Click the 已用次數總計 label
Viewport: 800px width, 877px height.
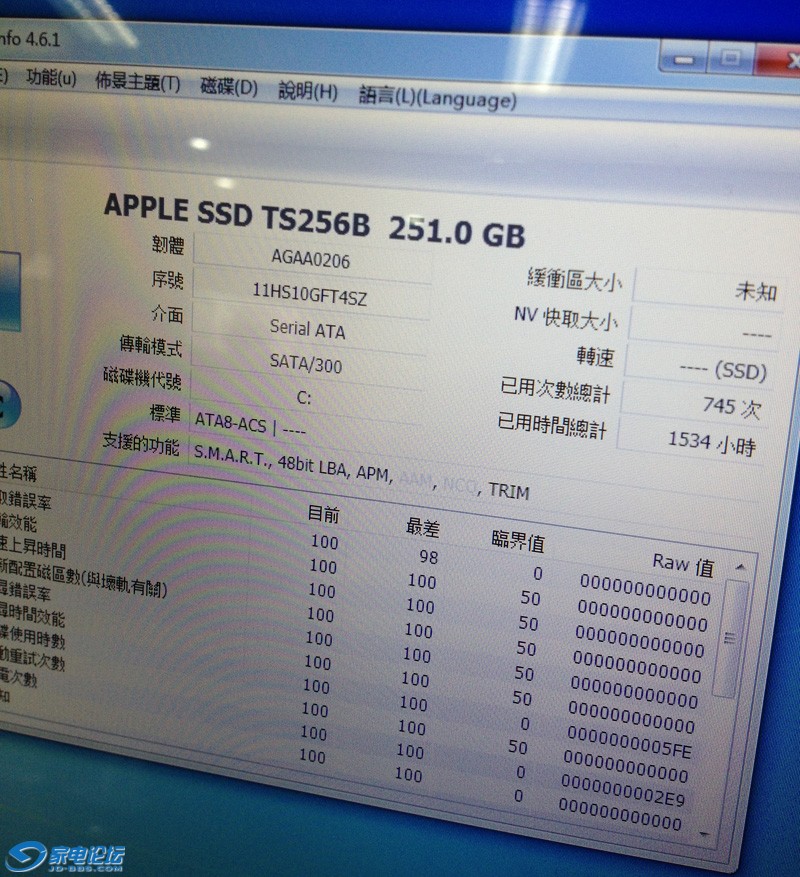[555, 389]
